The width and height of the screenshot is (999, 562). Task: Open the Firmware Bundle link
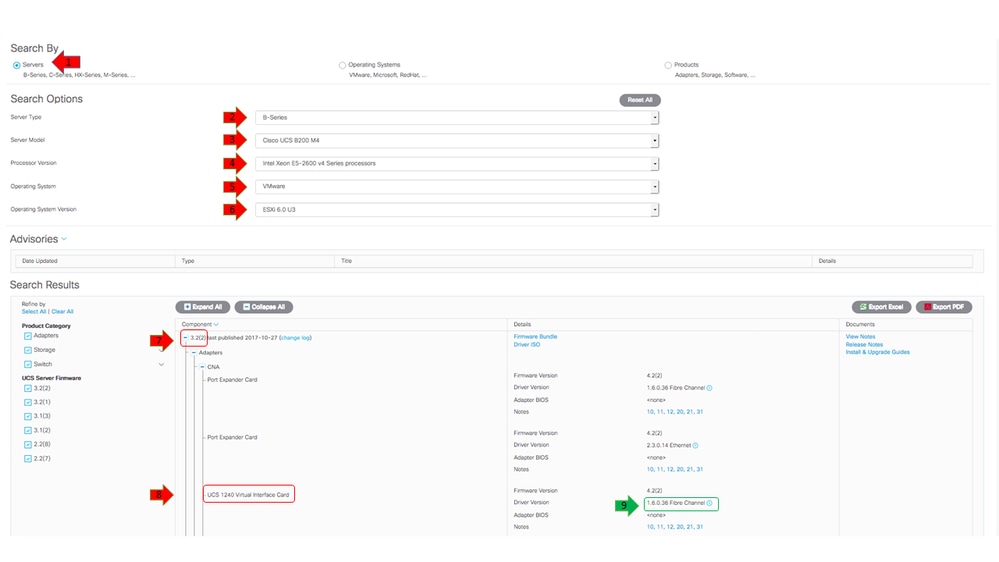click(535, 336)
